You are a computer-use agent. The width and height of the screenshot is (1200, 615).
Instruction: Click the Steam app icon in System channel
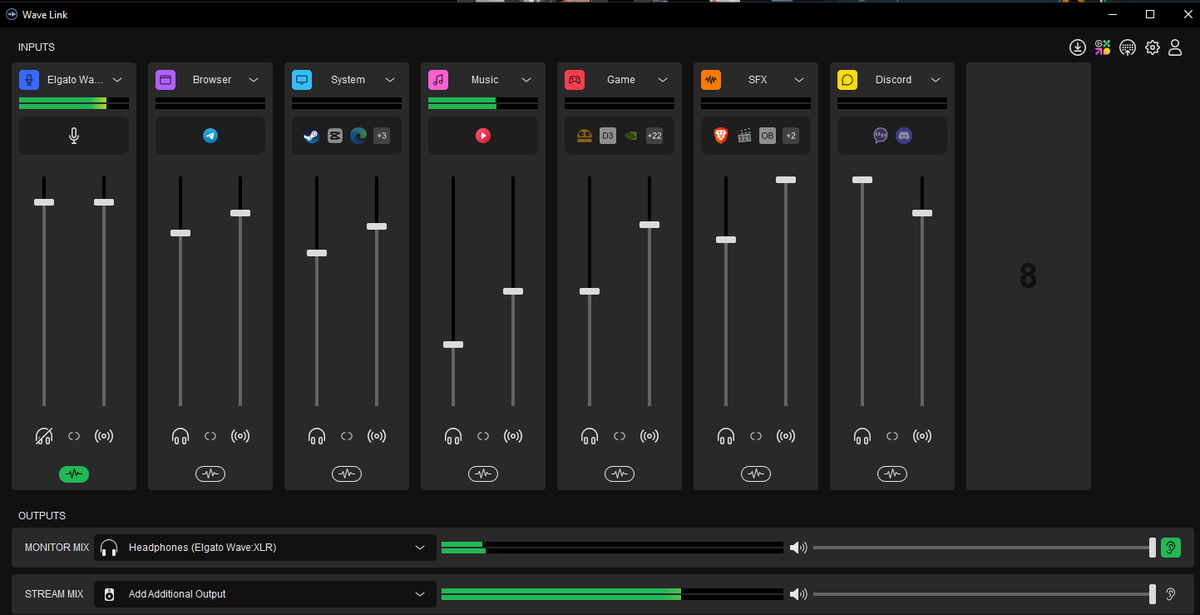[311, 135]
